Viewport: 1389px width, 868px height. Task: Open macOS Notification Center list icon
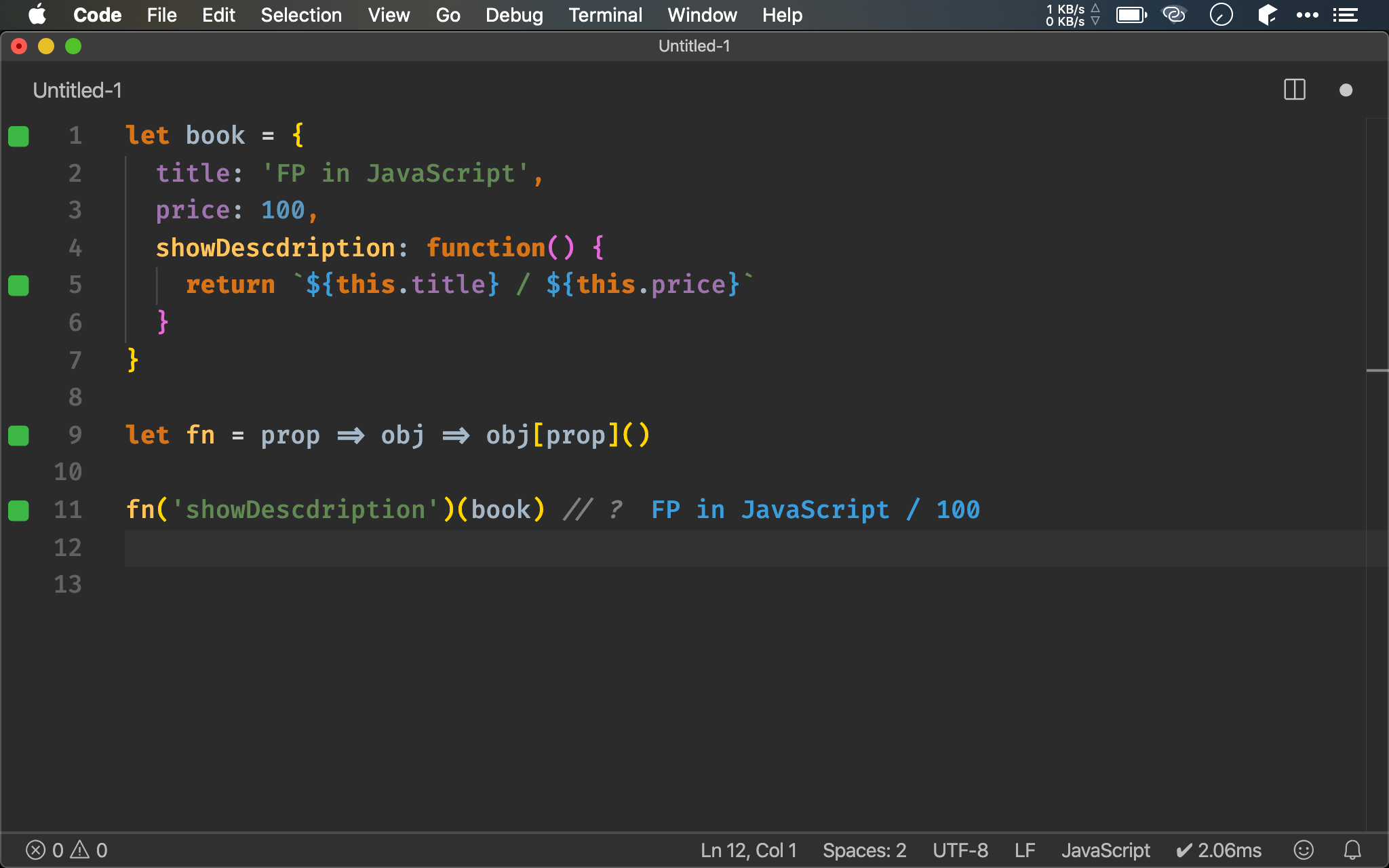pos(1345,15)
